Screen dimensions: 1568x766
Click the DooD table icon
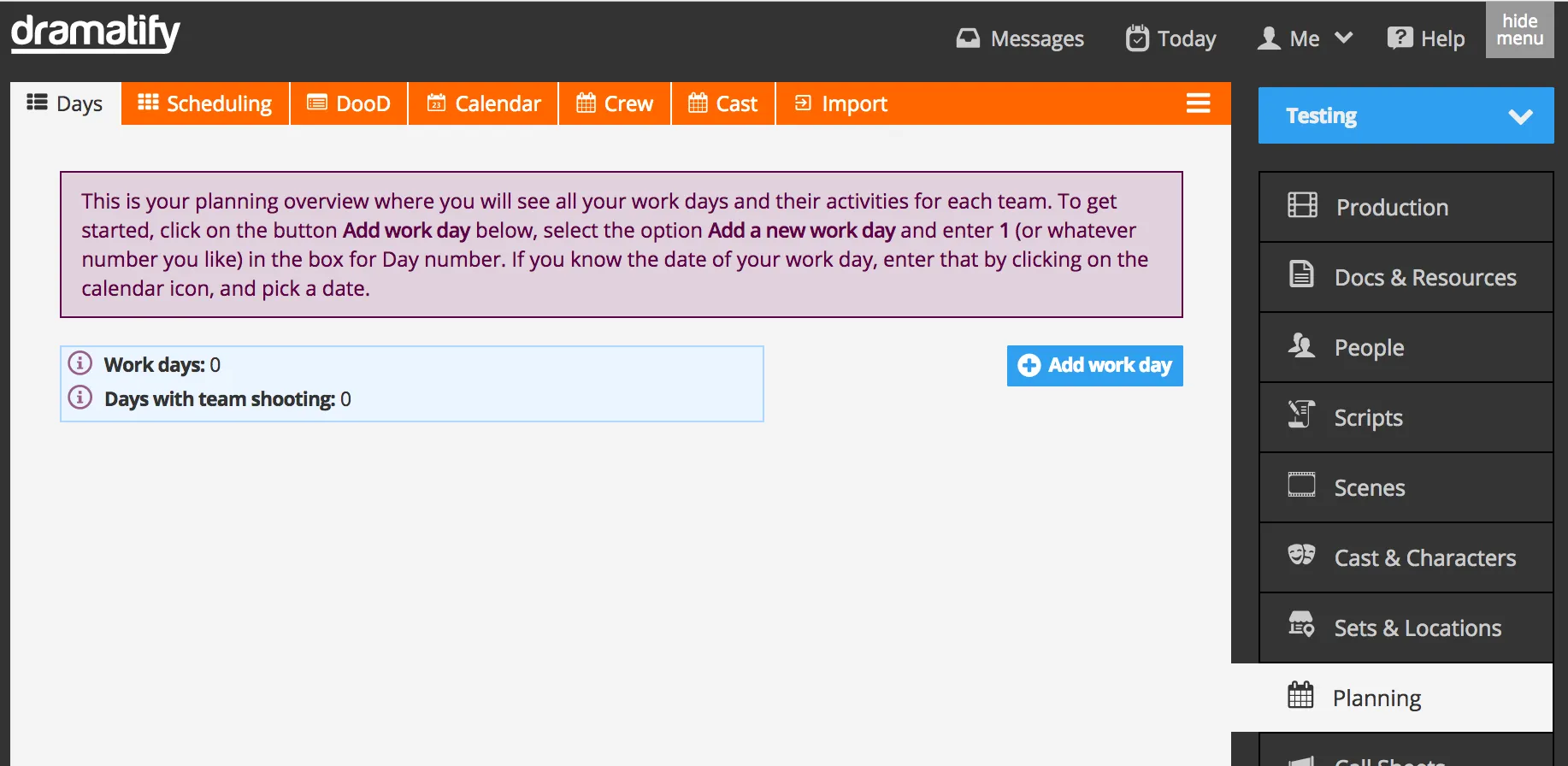pos(317,103)
